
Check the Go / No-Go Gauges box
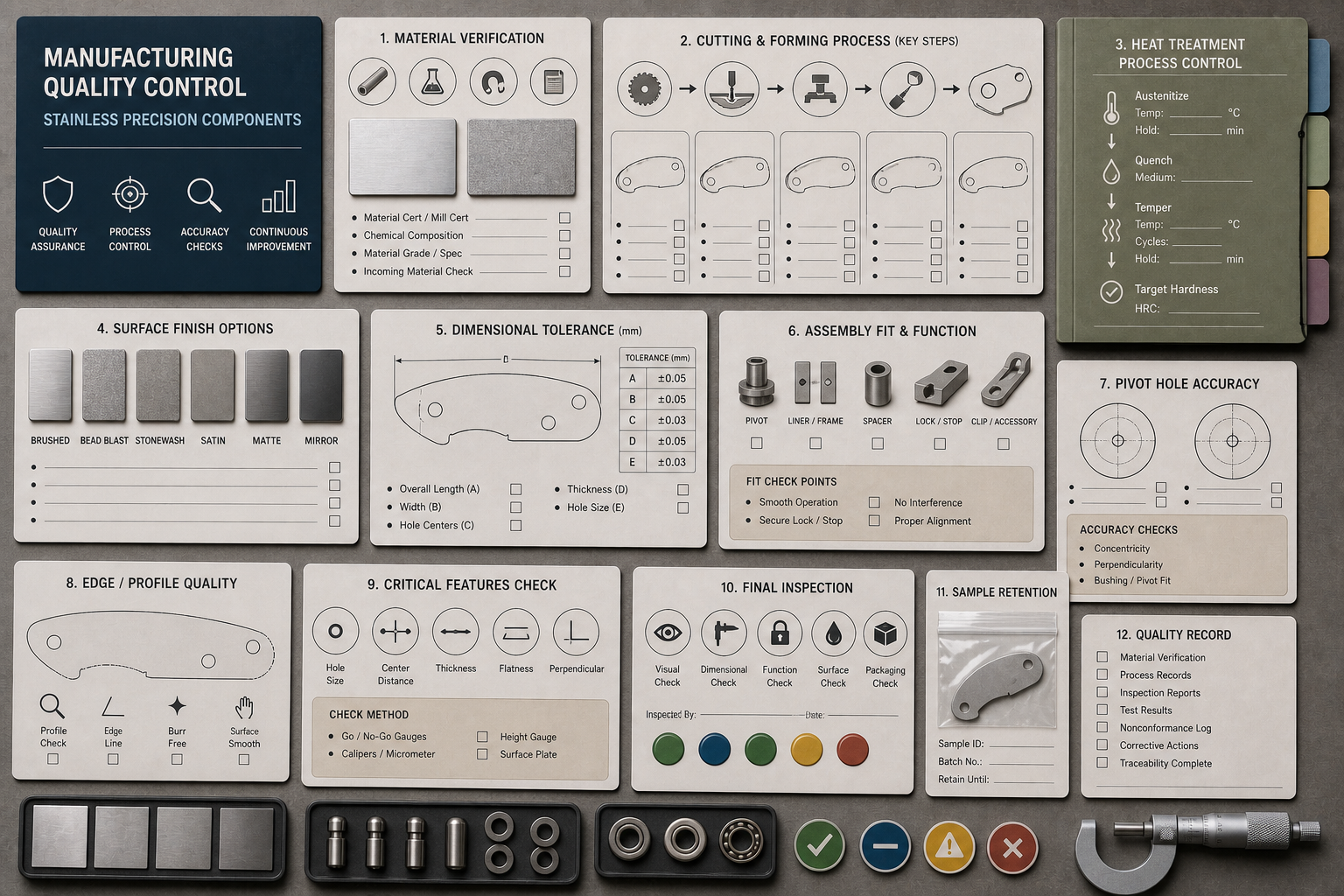(x=482, y=737)
